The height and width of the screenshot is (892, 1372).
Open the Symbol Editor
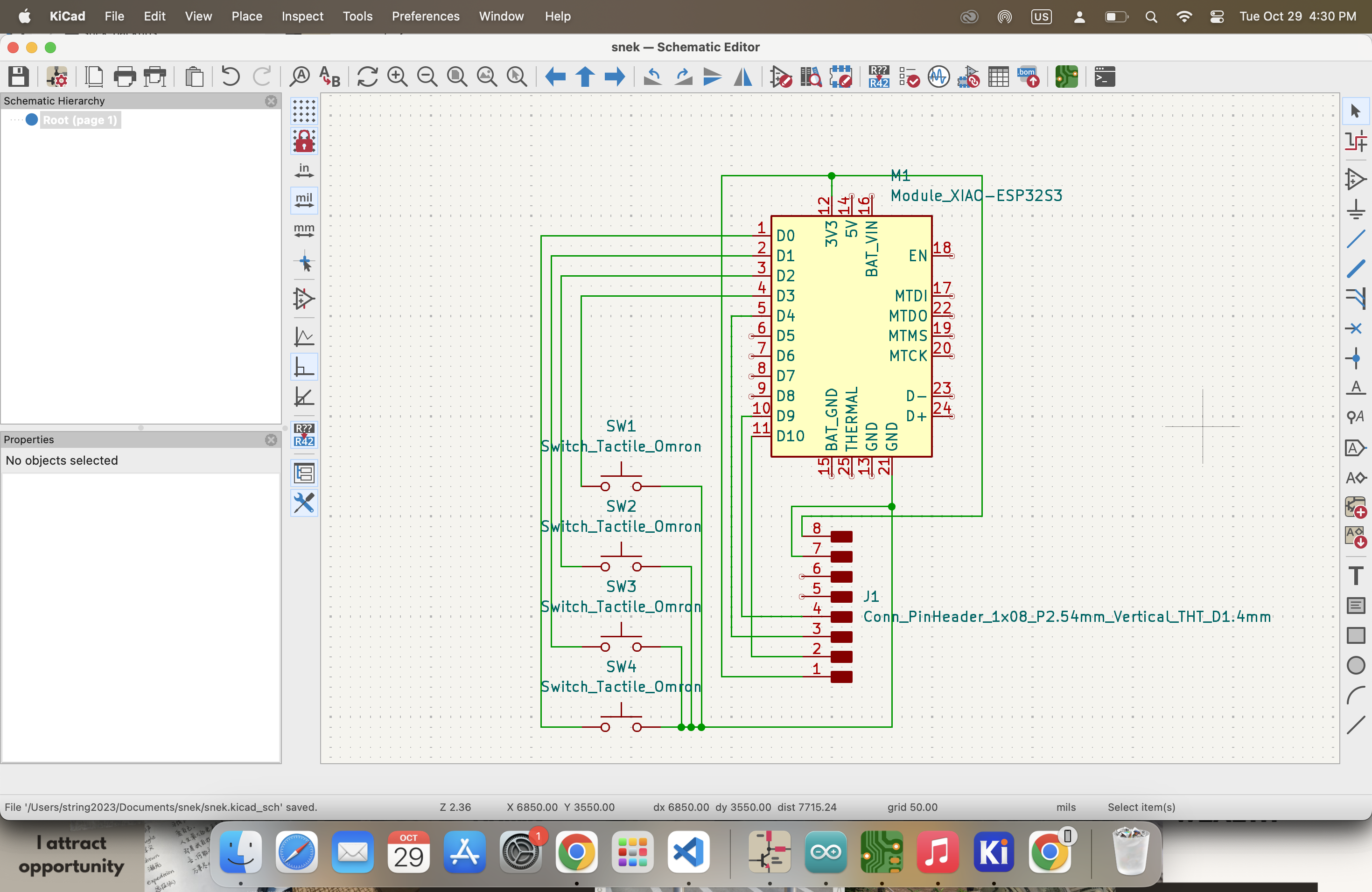coord(781,77)
